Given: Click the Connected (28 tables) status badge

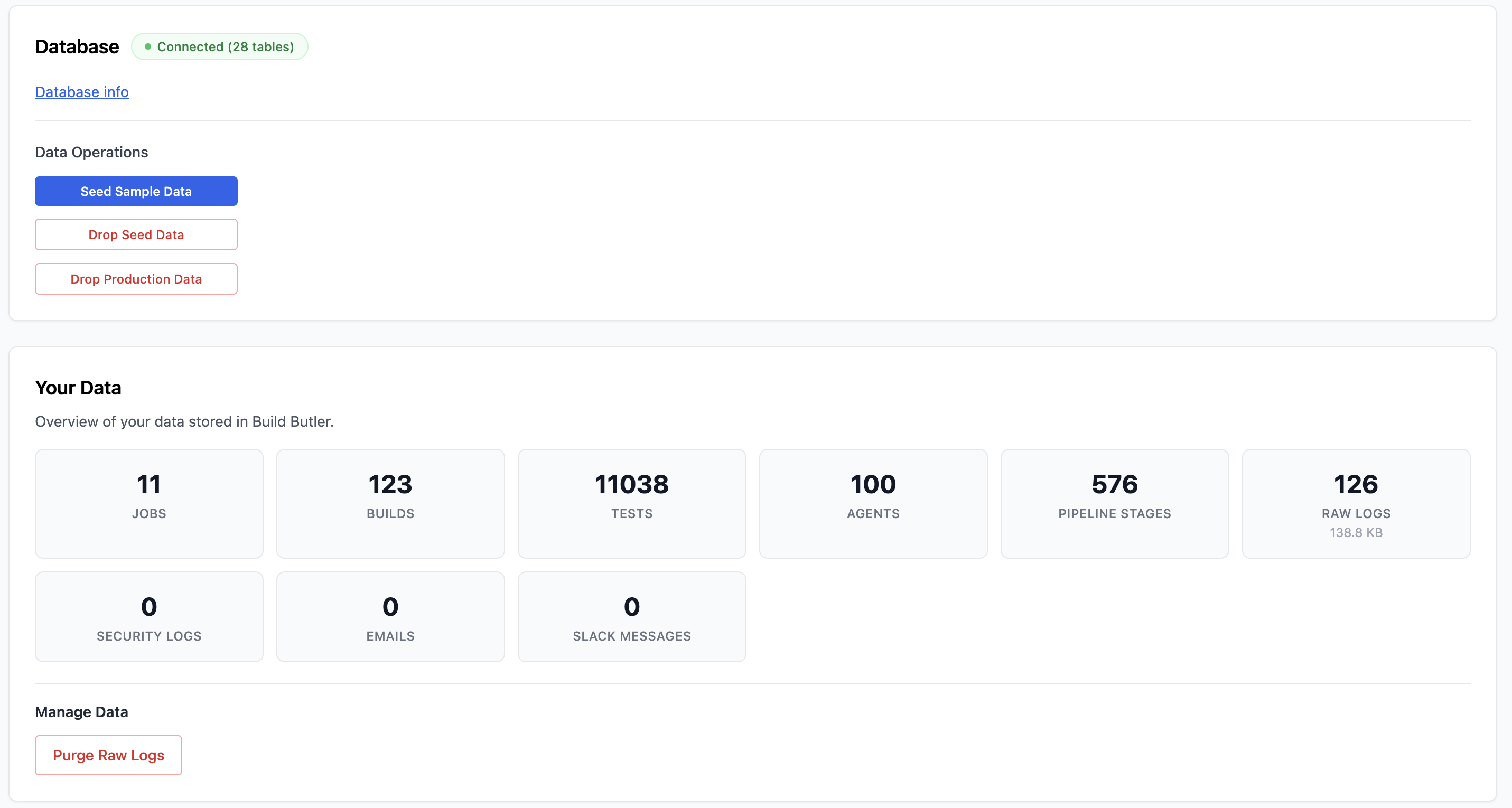Looking at the screenshot, I should 220,46.
